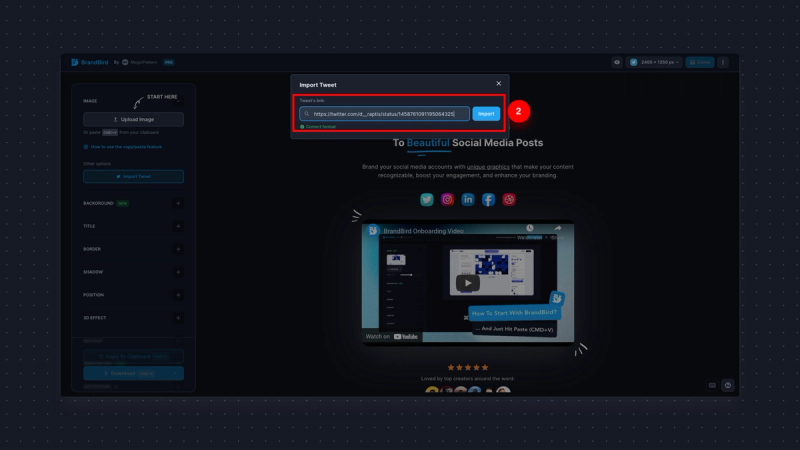The image size is (800, 450).
Task: Click Import Tweet button in sidebar
Action: coord(133,177)
